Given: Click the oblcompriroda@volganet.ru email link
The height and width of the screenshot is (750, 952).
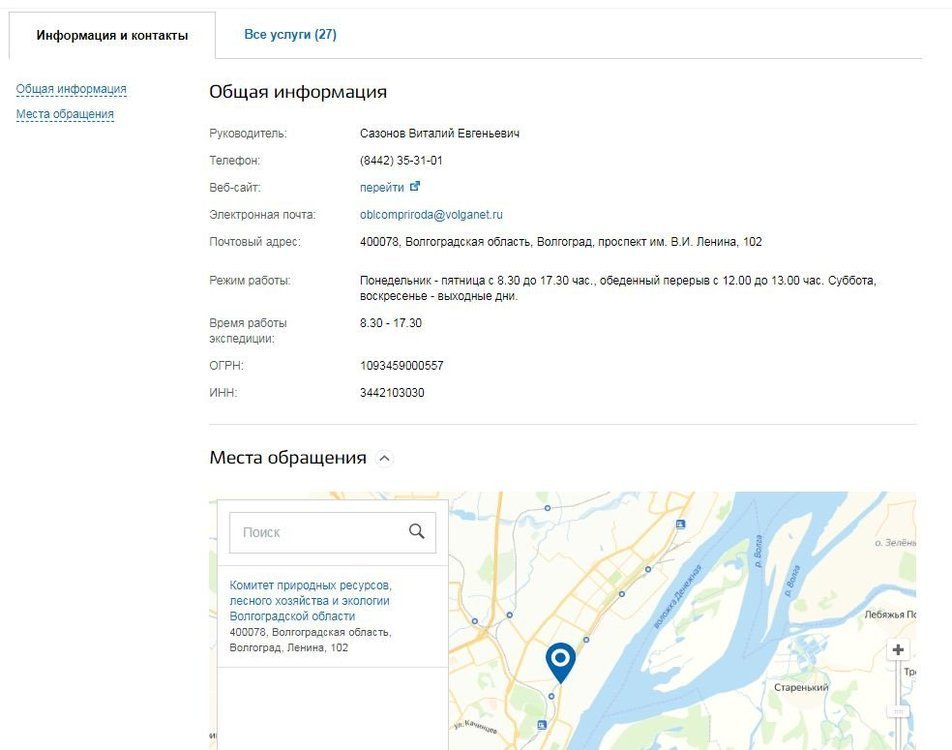Looking at the screenshot, I should 431,214.
